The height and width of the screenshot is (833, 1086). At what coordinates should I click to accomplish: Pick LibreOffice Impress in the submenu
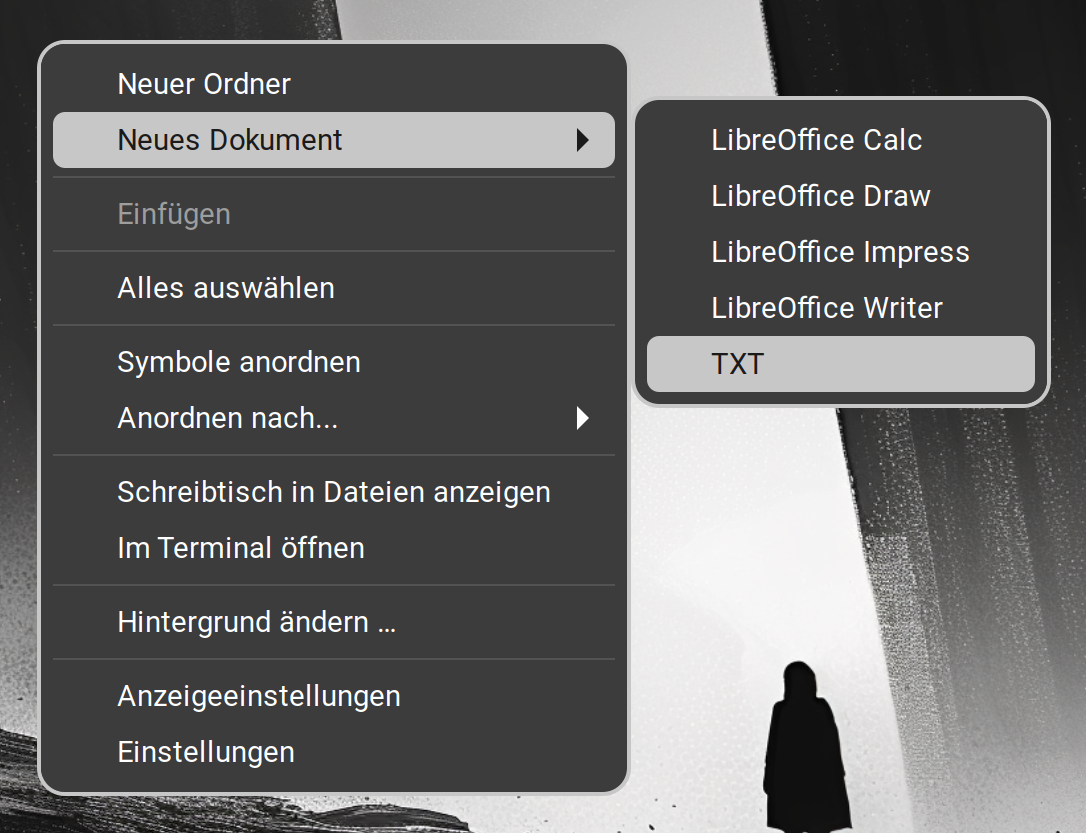pos(840,252)
